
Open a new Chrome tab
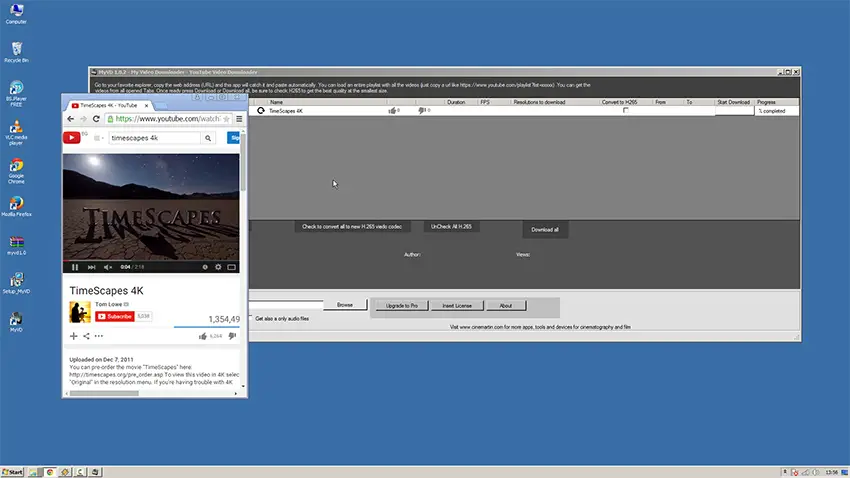(160, 106)
